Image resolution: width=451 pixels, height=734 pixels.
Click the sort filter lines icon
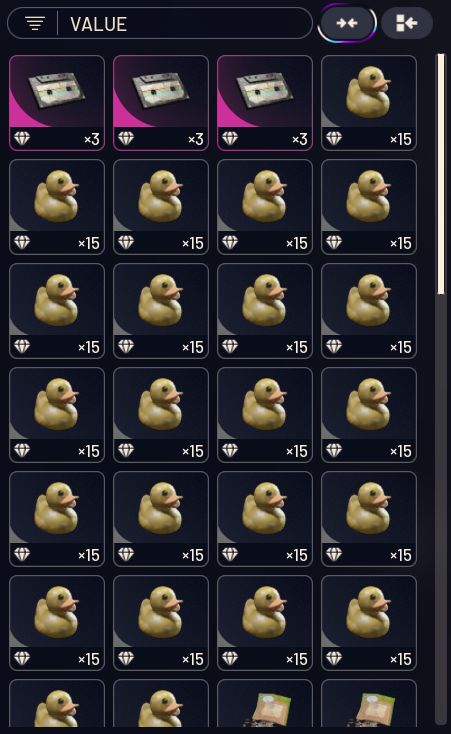pos(35,23)
